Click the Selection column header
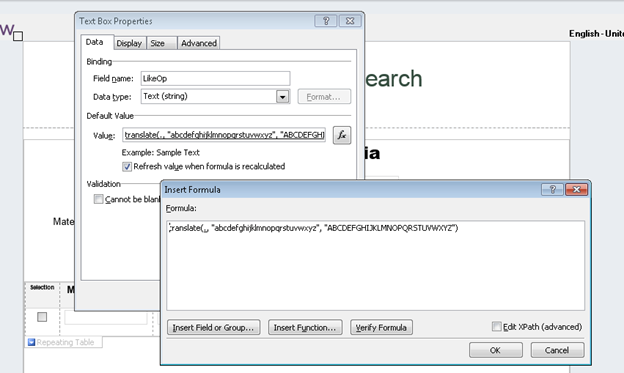The height and width of the screenshot is (373, 624). (42, 287)
